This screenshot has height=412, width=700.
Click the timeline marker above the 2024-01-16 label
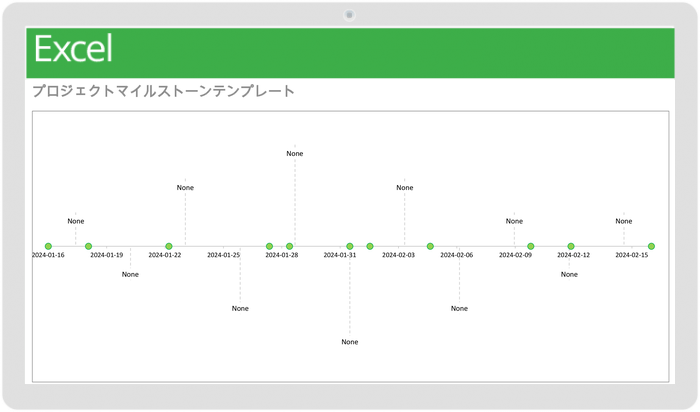click(48, 246)
